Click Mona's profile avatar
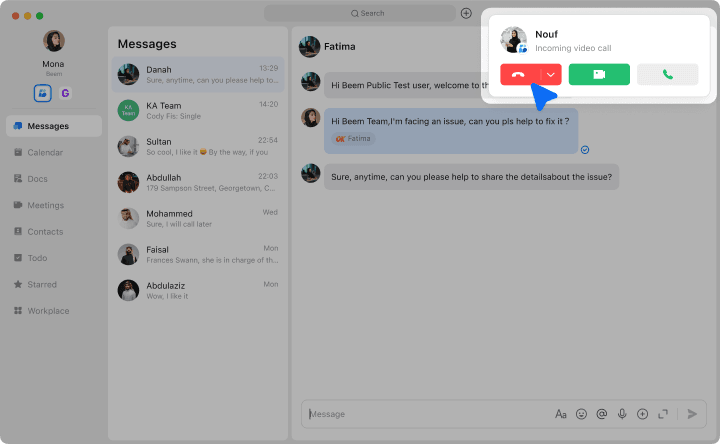 (54, 41)
